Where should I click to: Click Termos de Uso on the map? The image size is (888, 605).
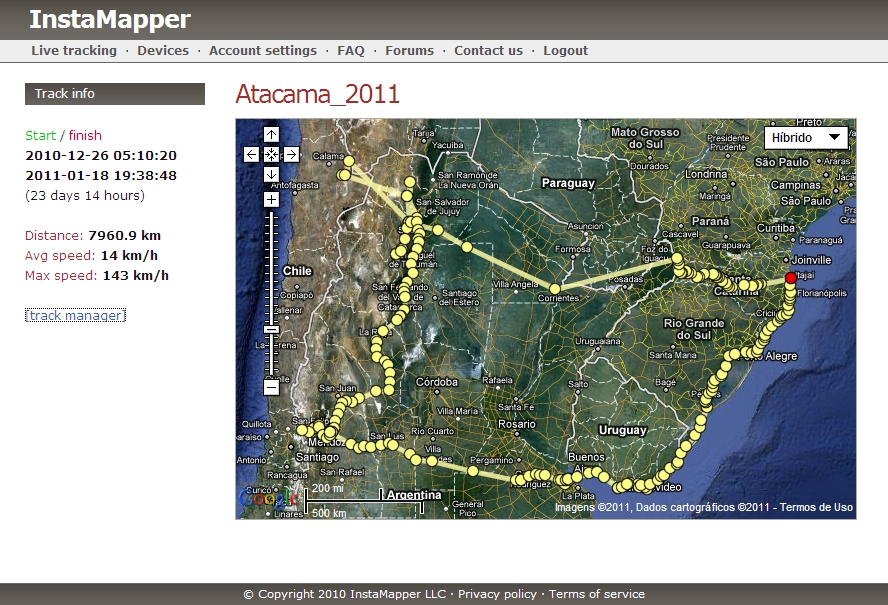point(816,508)
